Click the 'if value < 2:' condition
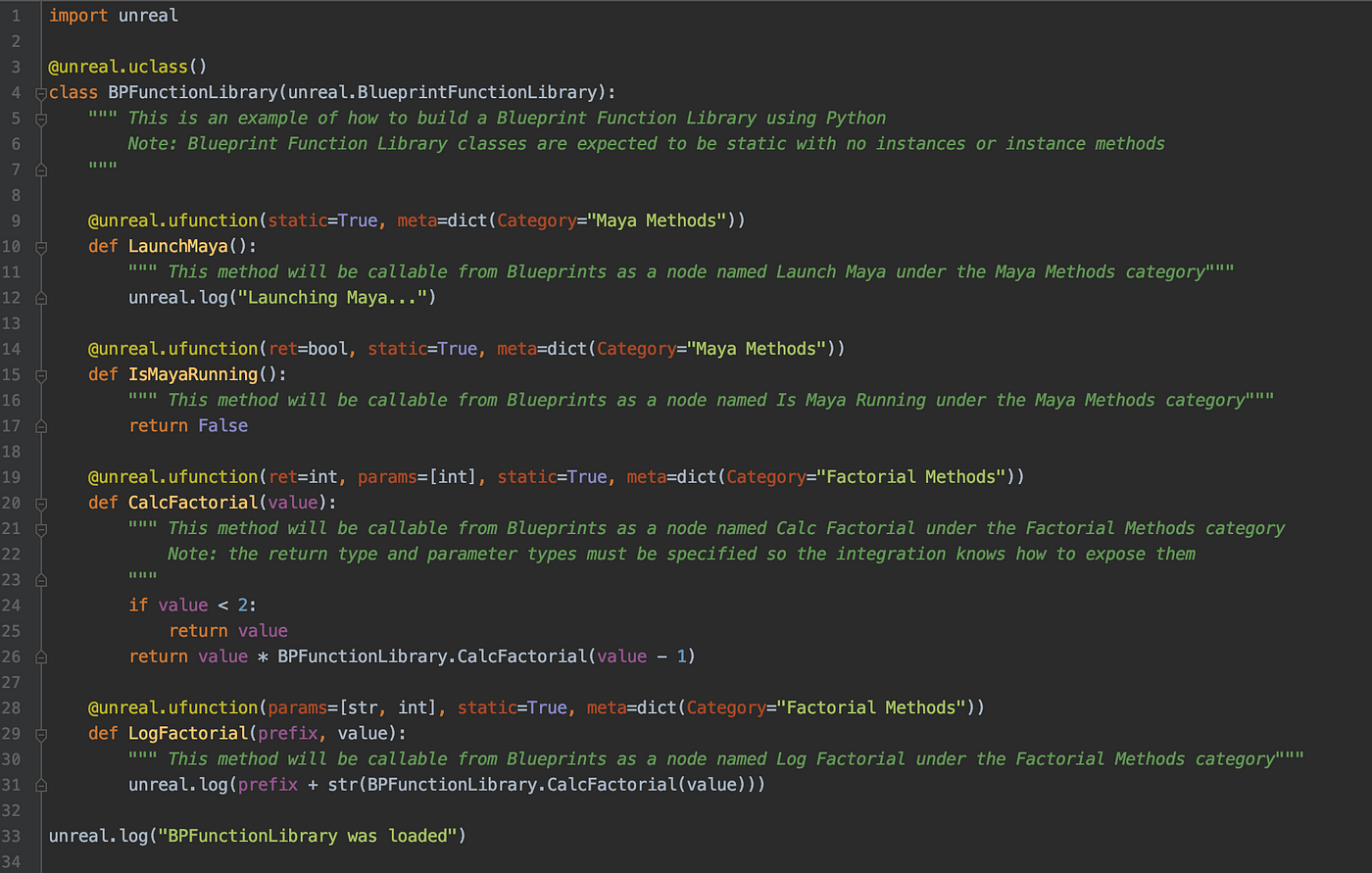 (x=193, y=606)
